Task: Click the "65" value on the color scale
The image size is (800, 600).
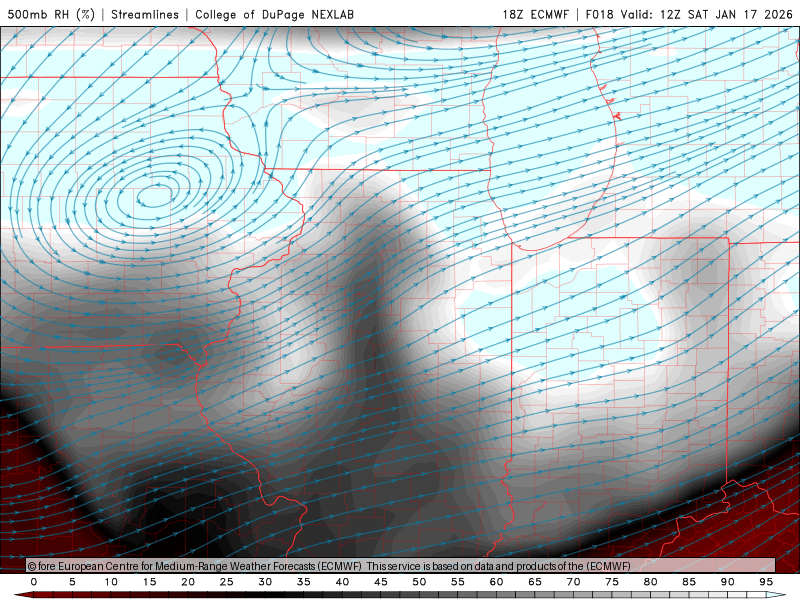Action: pyautogui.click(x=535, y=582)
